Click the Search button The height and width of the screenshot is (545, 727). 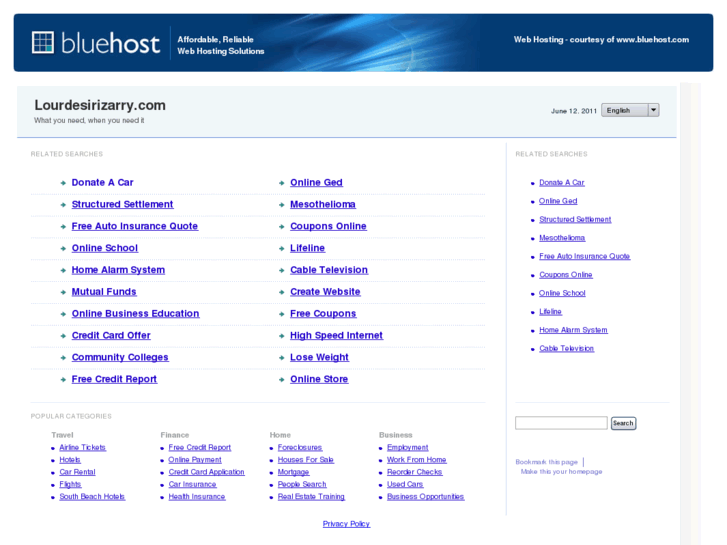tap(623, 423)
